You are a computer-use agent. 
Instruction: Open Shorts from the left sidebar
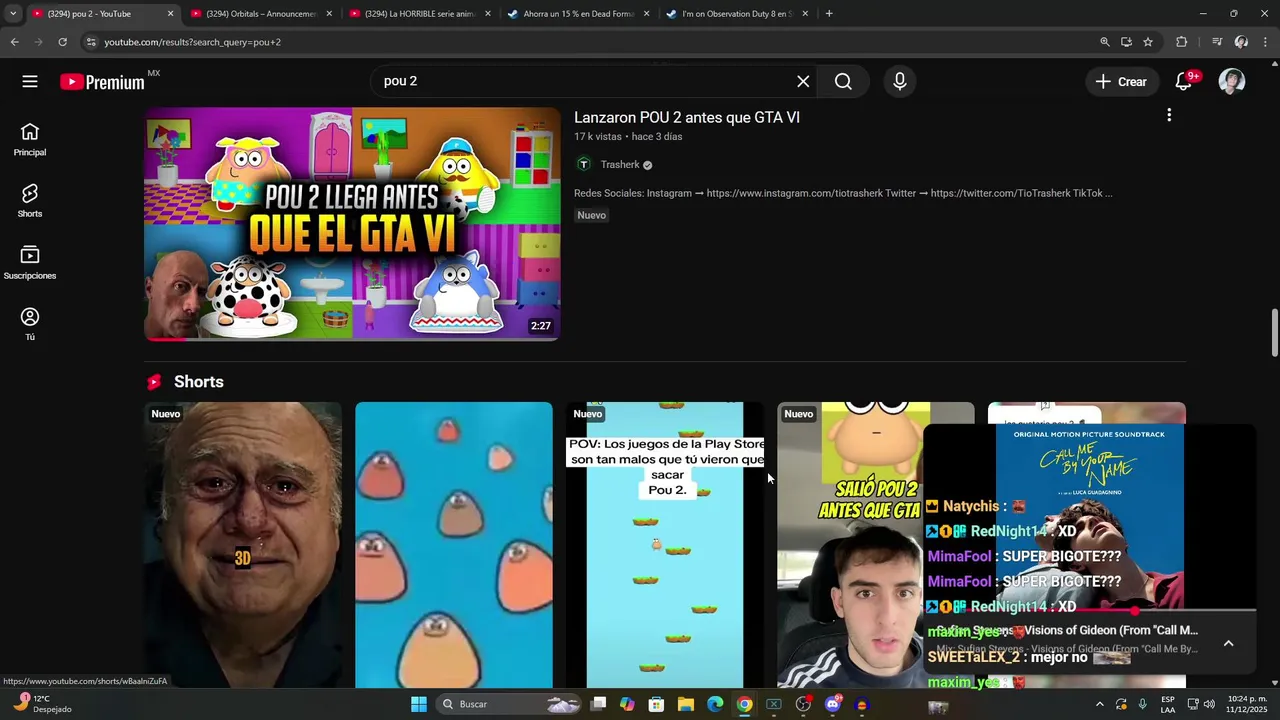[30, 201]
